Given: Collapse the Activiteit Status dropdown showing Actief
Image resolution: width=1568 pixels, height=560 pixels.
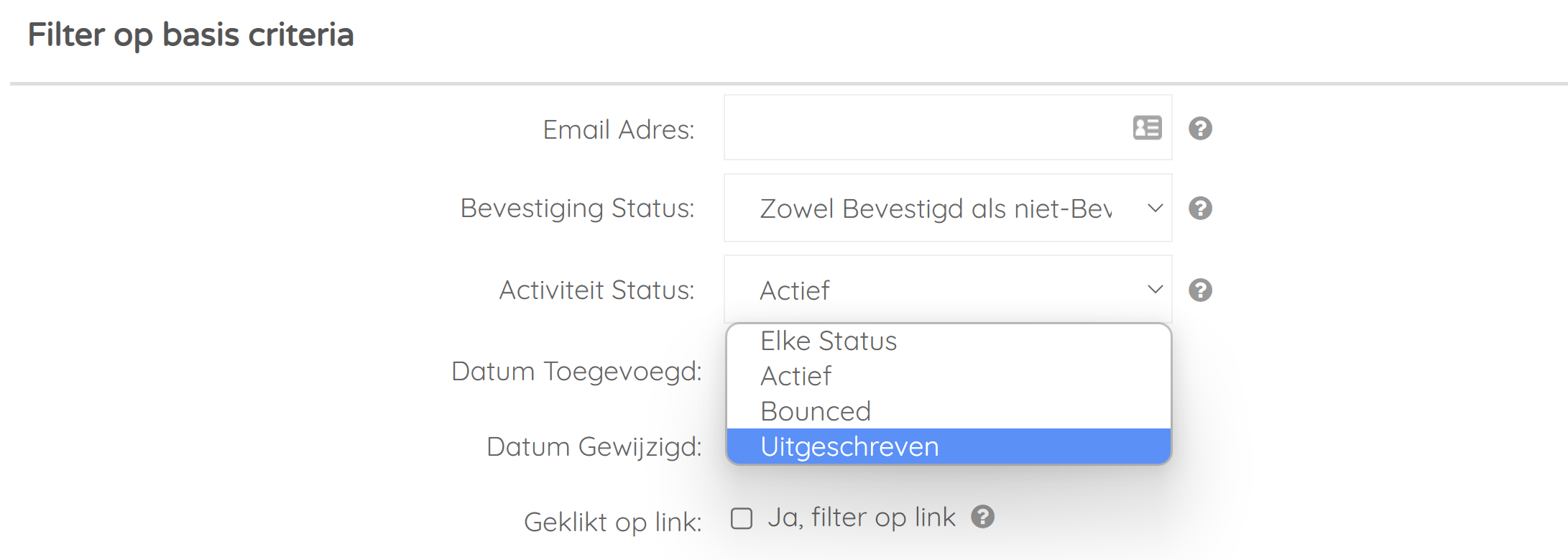Looking at the screenshot, I should coord(948,290).
